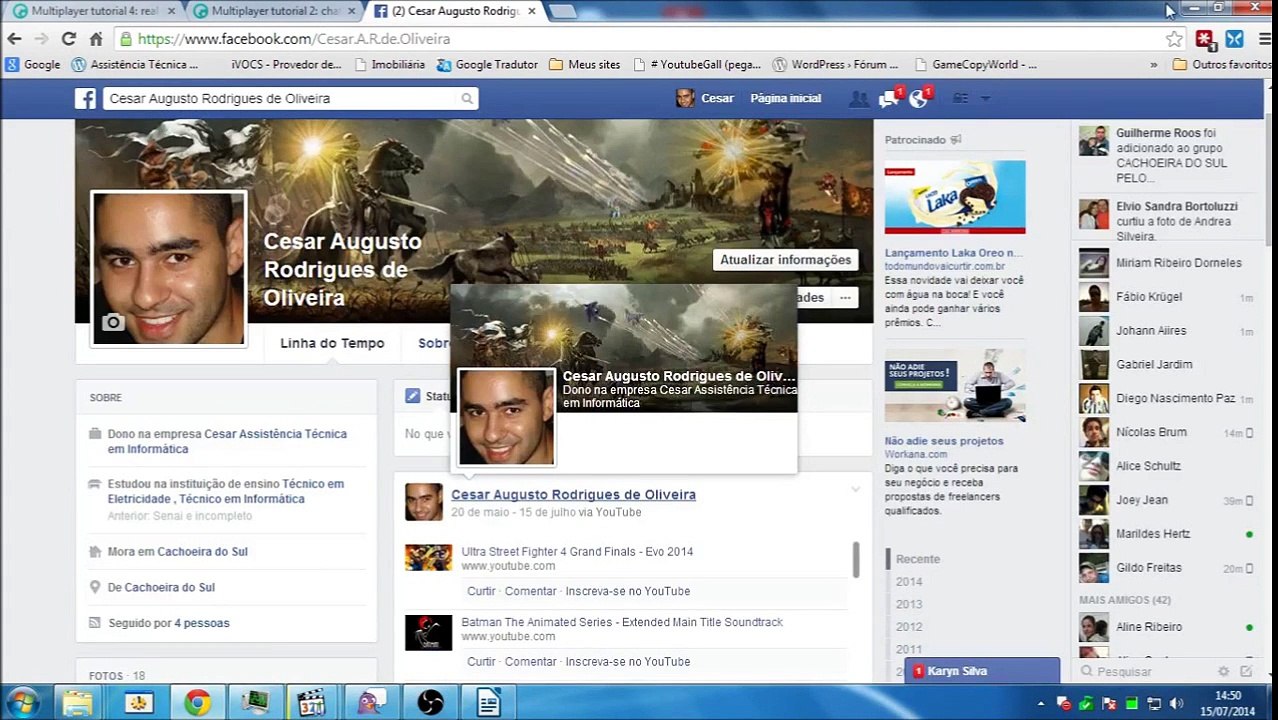Viewport: 1278px width, 720px height.
Task: Open Cachoeira do Sul link under Mora em
Action: 202,551
